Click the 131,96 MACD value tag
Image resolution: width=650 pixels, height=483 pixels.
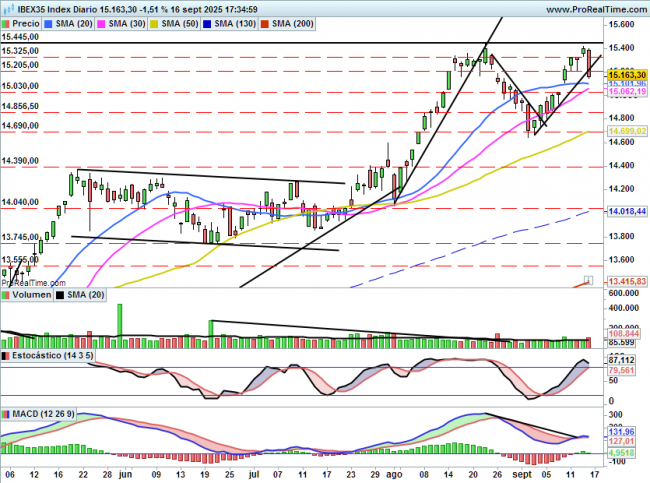621,432
